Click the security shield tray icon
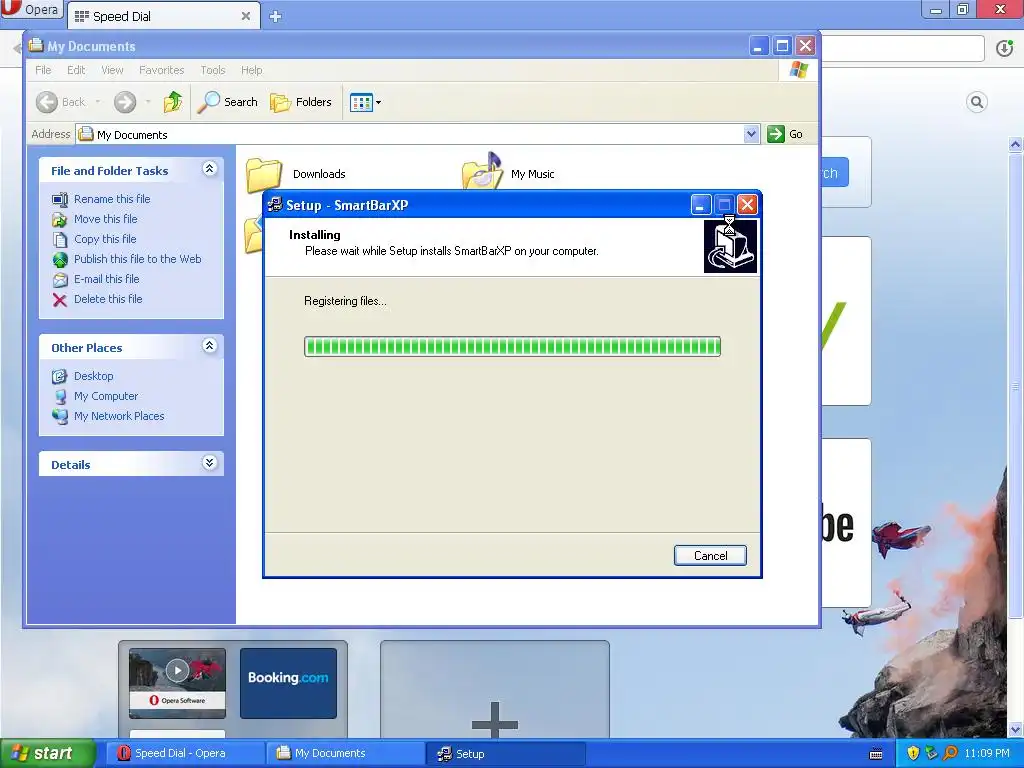The image size is (1024, 768). tap(913, 754)
